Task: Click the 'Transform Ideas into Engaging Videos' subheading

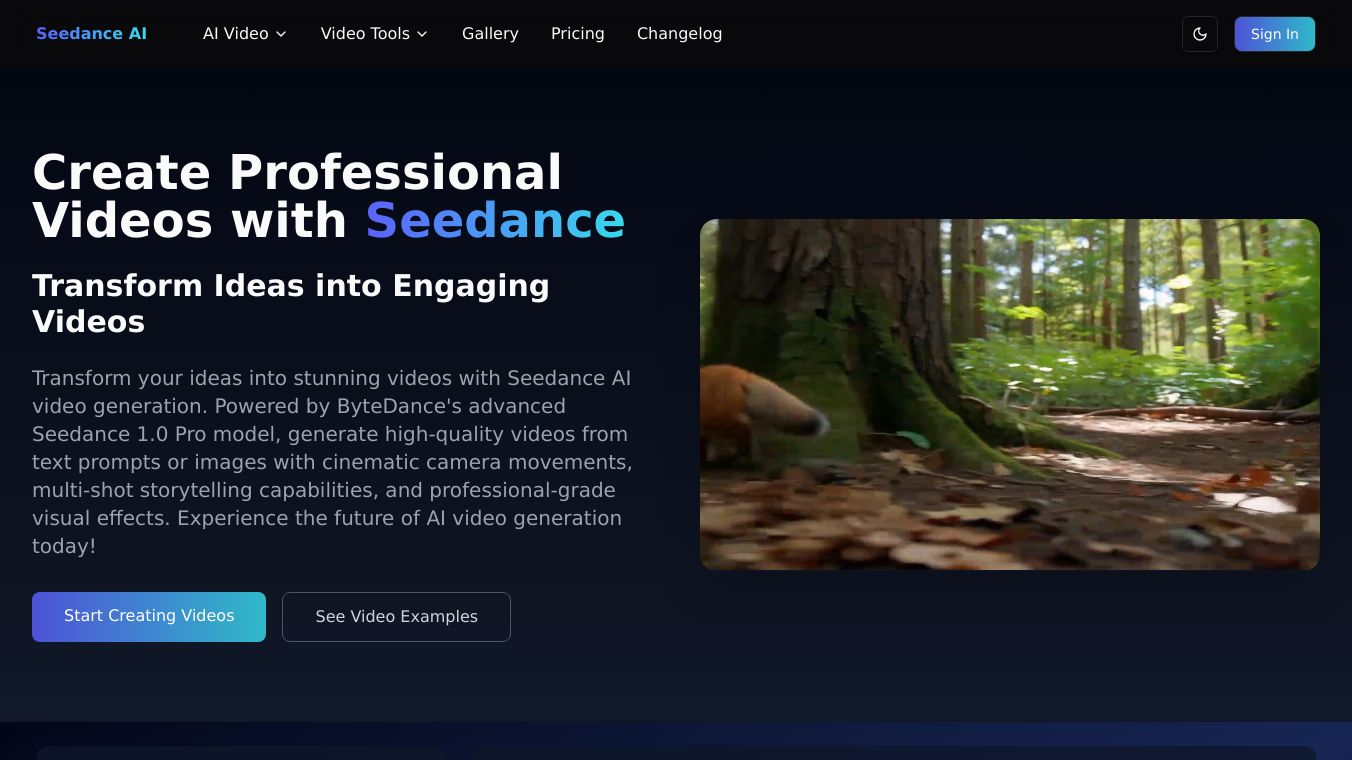Action: 291,303
